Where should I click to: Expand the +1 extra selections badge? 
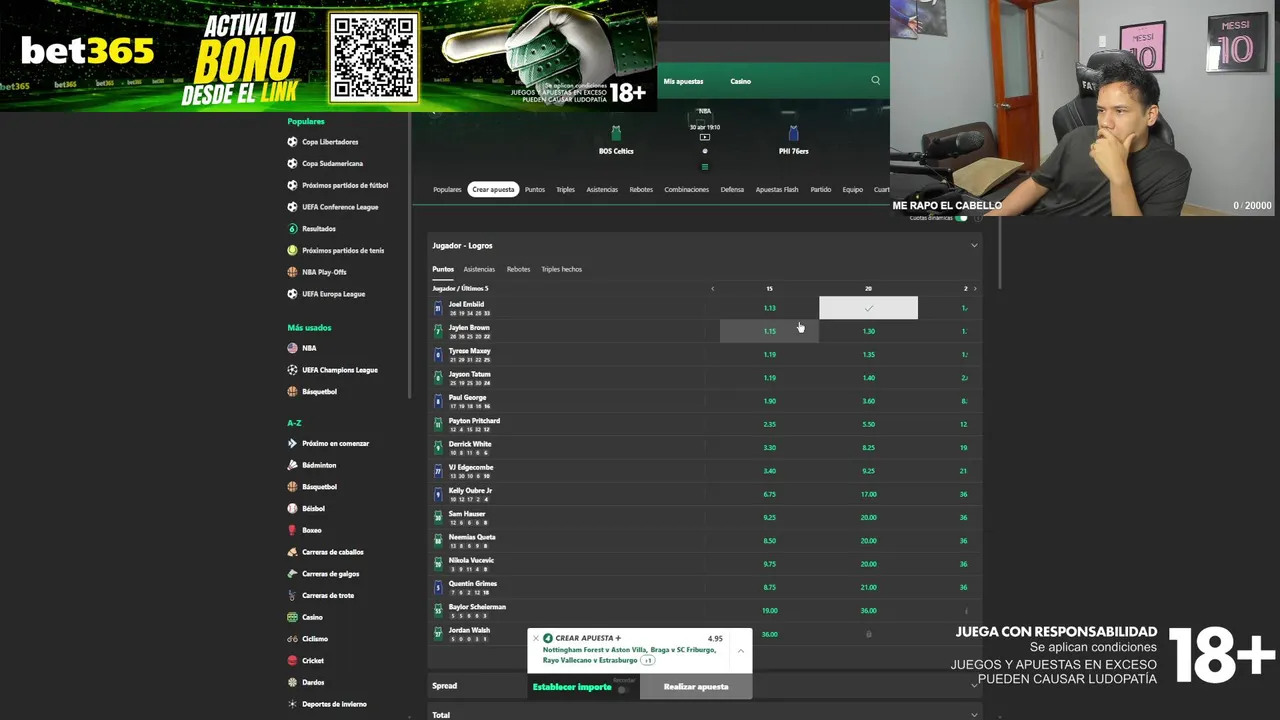click(648, 661)
